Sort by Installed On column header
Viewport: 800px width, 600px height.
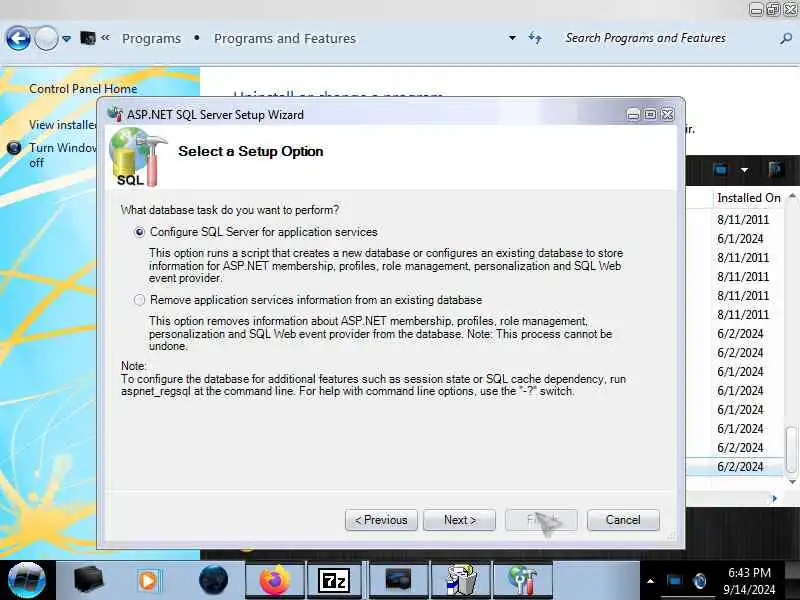click(748, 198)
